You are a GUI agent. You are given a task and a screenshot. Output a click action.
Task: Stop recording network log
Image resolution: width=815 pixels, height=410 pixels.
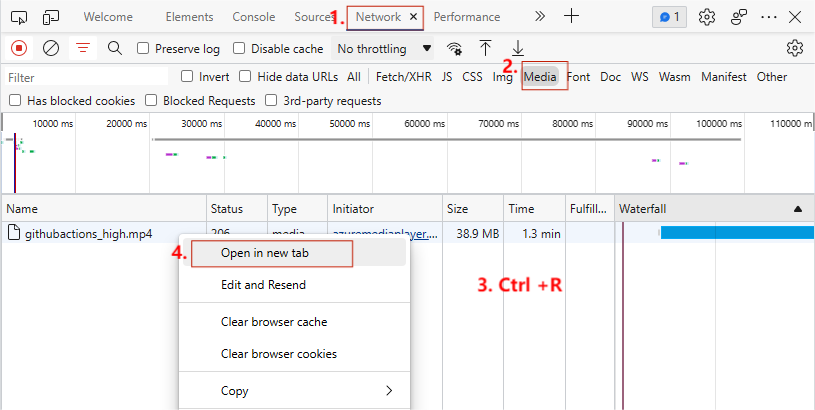point(19,48)
